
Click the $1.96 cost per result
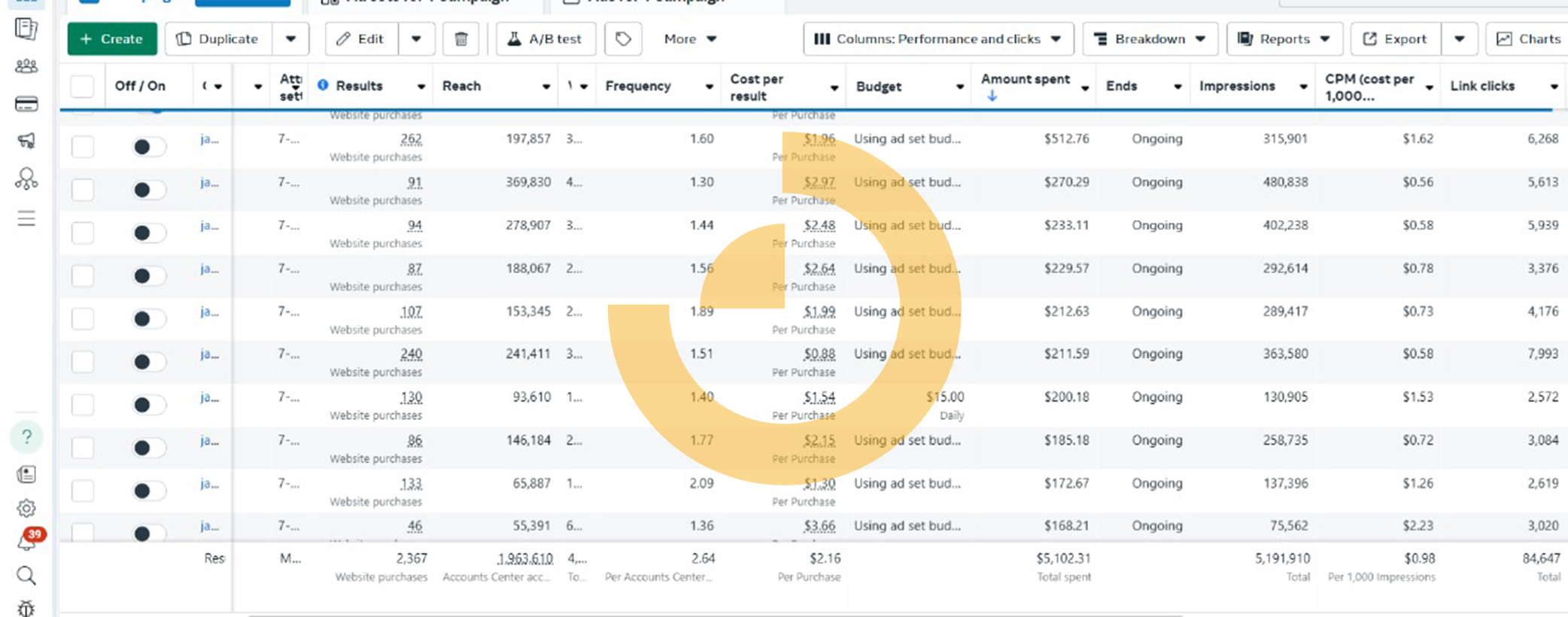(x=819, y=139)
